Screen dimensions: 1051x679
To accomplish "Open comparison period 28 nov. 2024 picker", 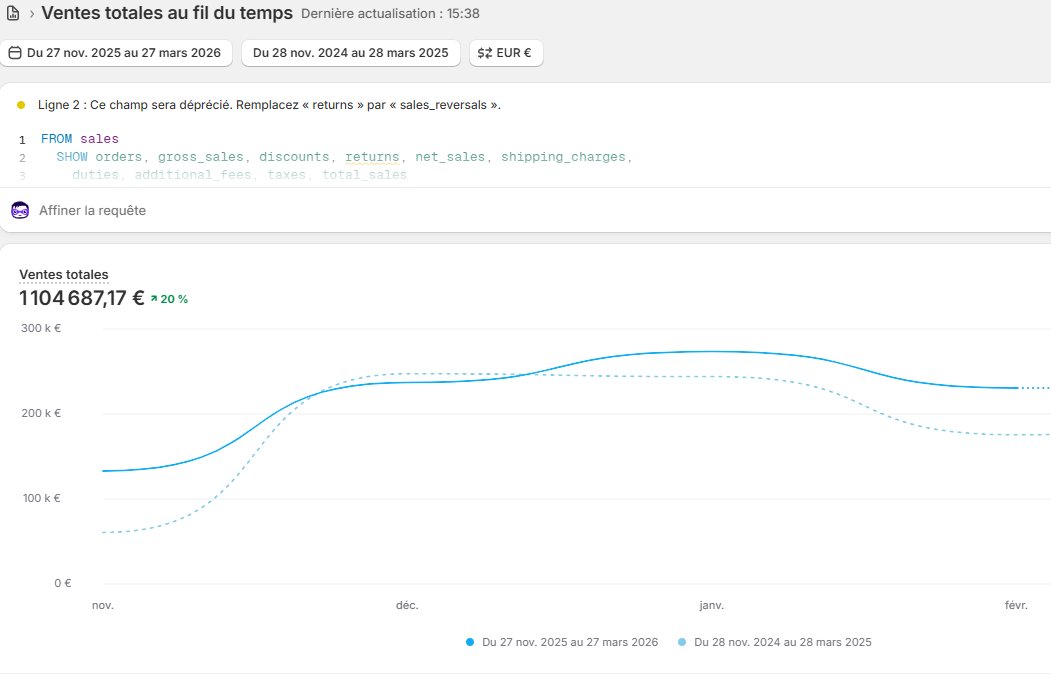I will [351, 53].
